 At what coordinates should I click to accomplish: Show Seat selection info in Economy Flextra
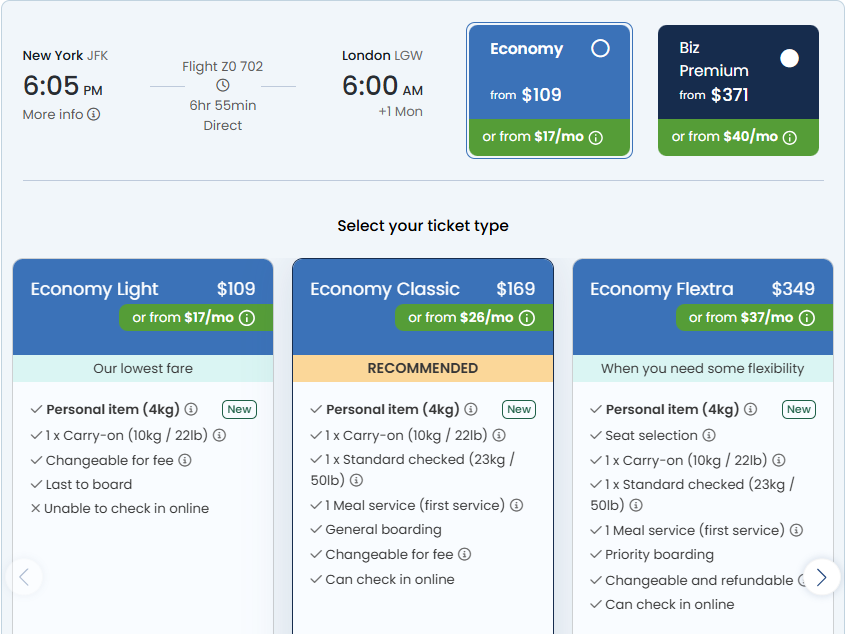(x=709, y=435)
